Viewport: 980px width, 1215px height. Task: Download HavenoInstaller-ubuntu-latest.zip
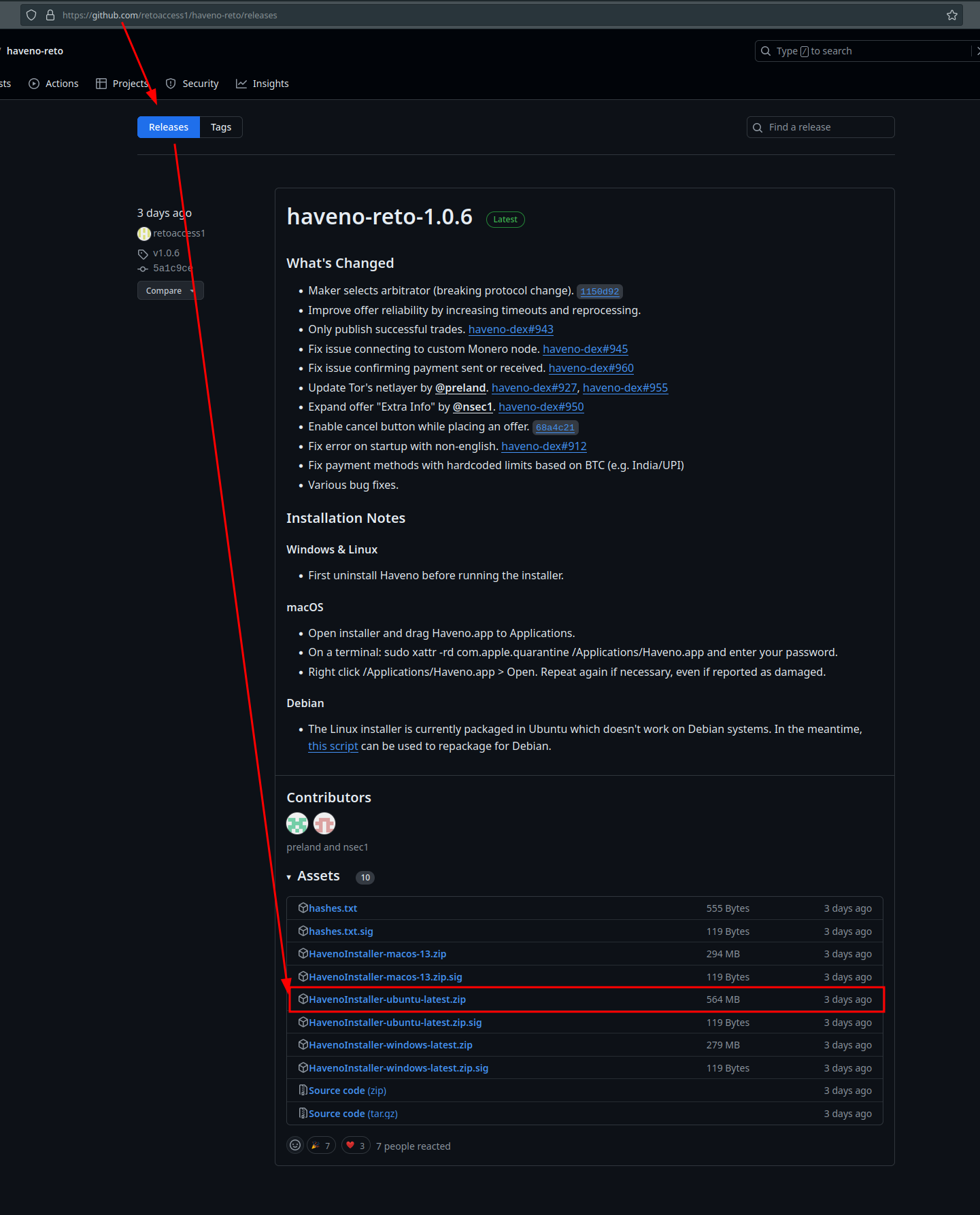click(x=387, y=999)
